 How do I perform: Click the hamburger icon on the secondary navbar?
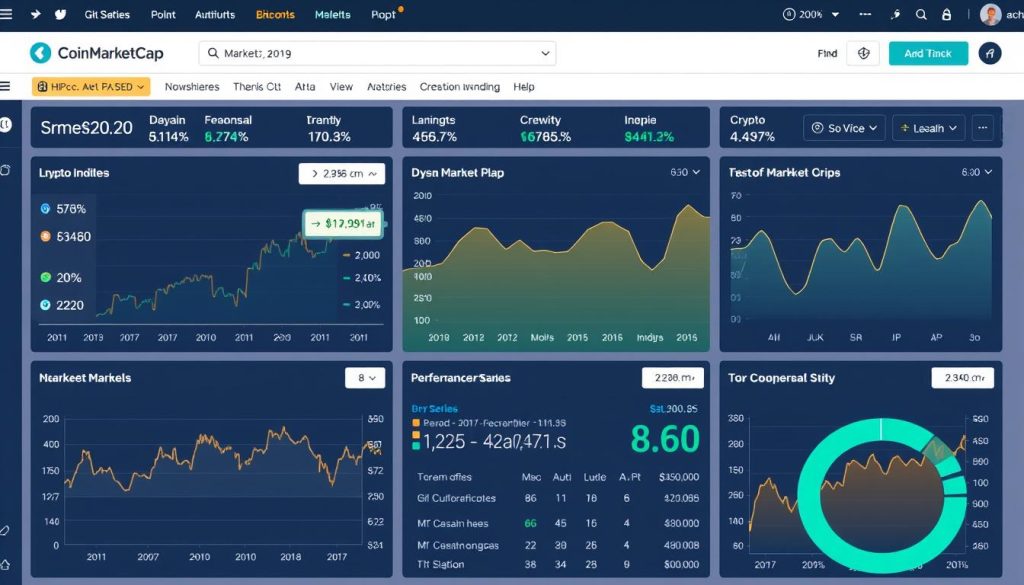point(6,87)
